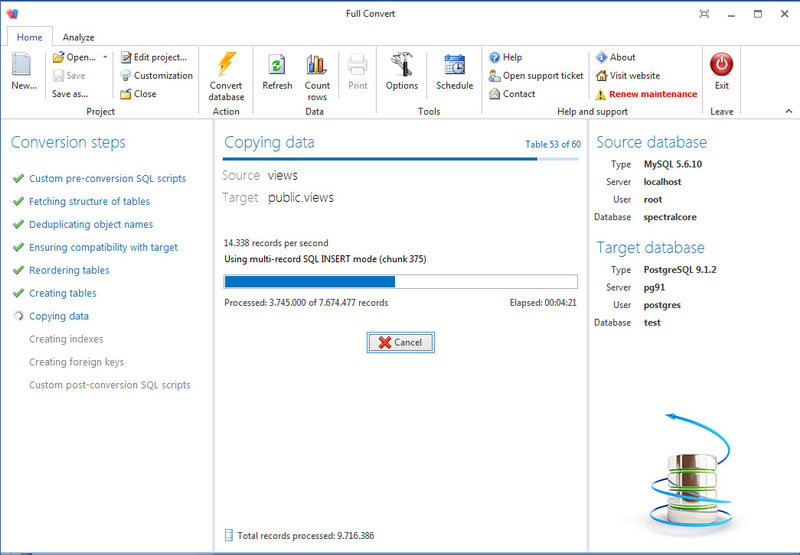800x555 pixels.
Task: Click MySQL 5.6.10 source type value
Action: 672,164
